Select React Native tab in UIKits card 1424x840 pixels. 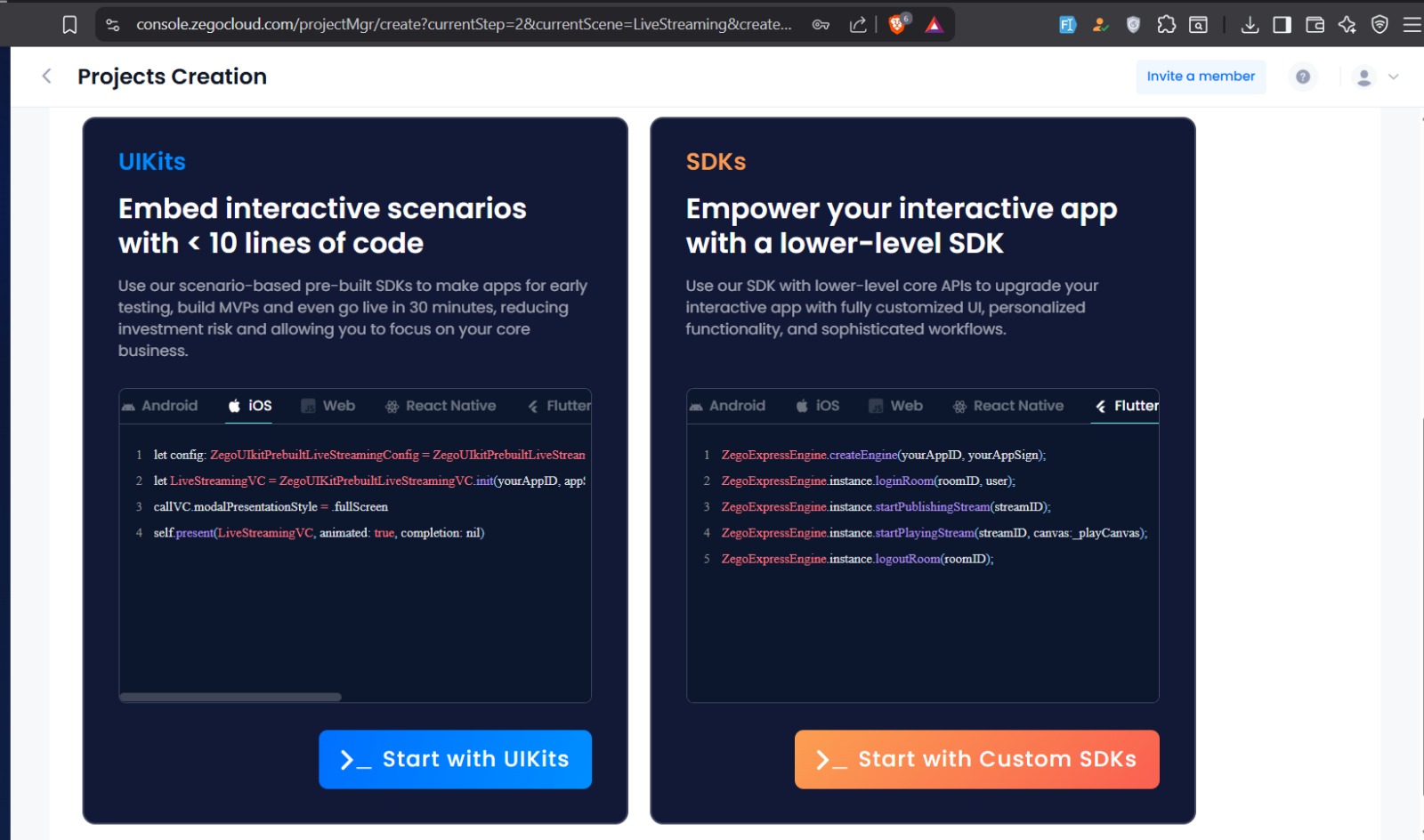click(441, 406)
